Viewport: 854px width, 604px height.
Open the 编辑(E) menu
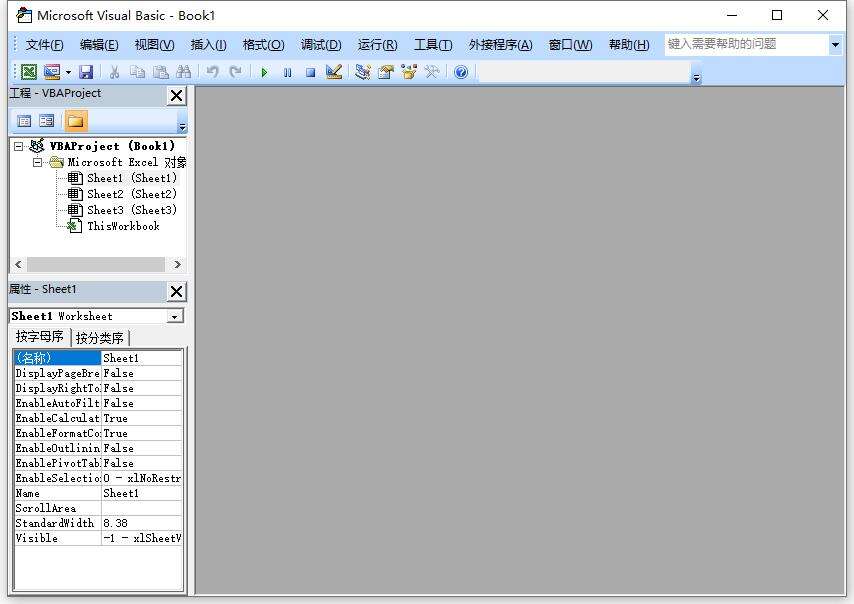point(99,45)
